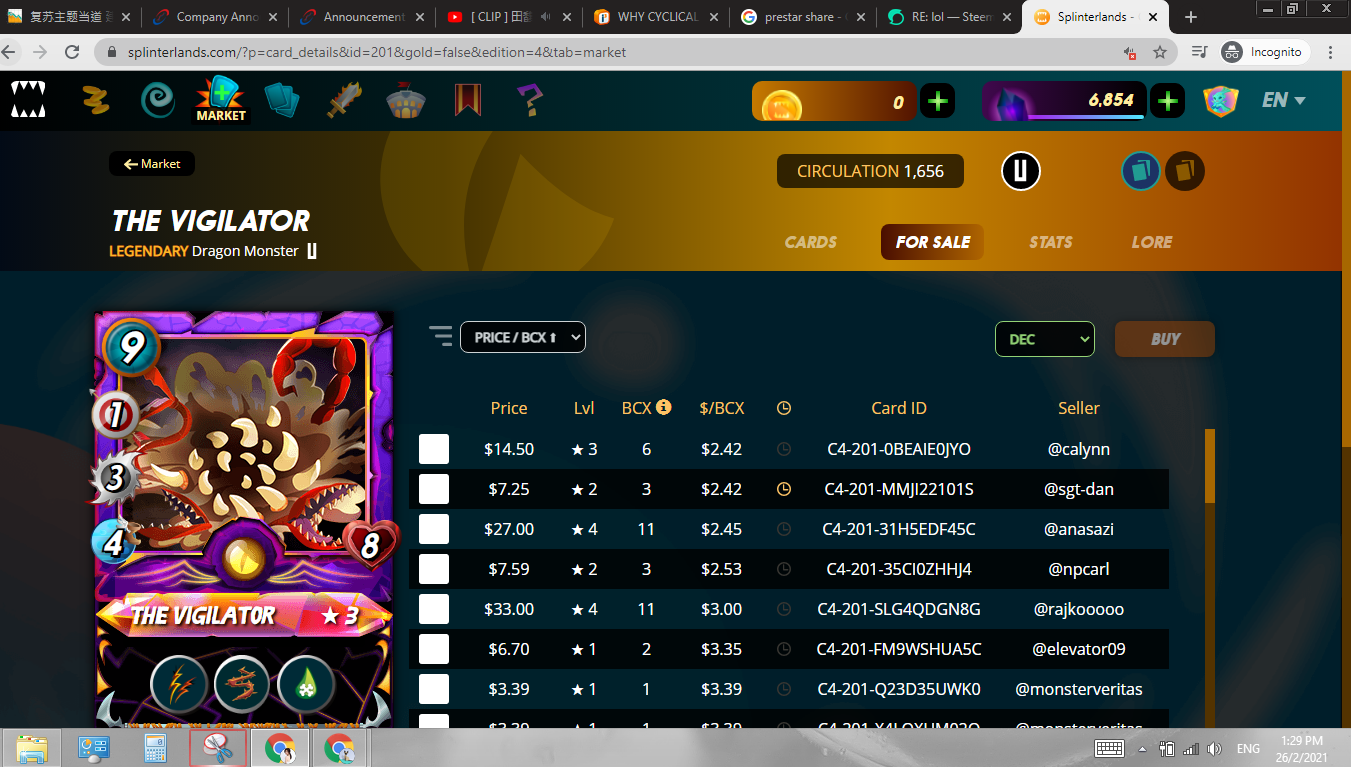Image resolution: width=1351 pixels, height=767 pixels.
Task: Click the red heart health icon showing 8
Action: point(371,546)
